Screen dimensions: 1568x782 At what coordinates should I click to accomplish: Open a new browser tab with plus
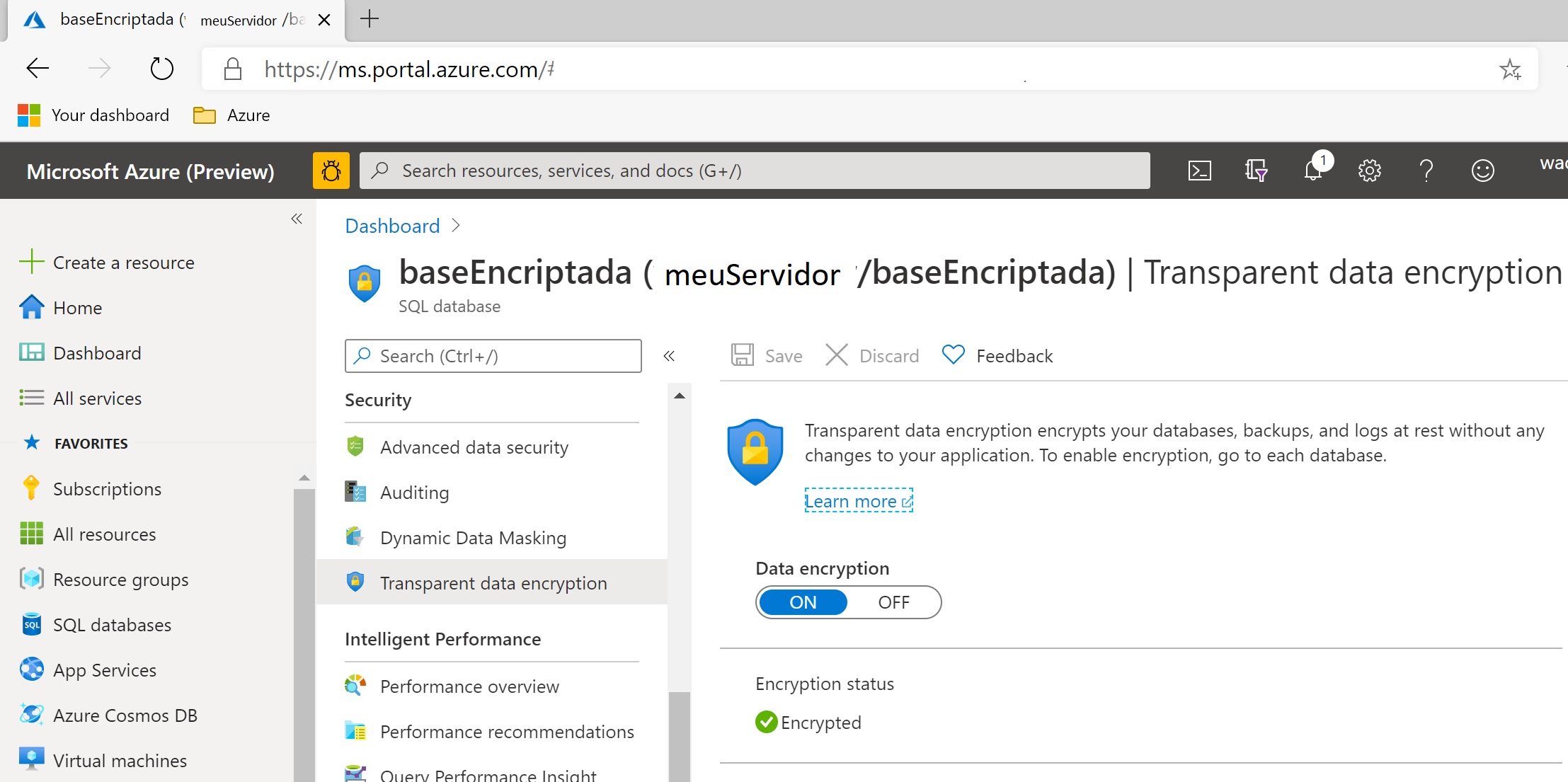pos(370,19)
